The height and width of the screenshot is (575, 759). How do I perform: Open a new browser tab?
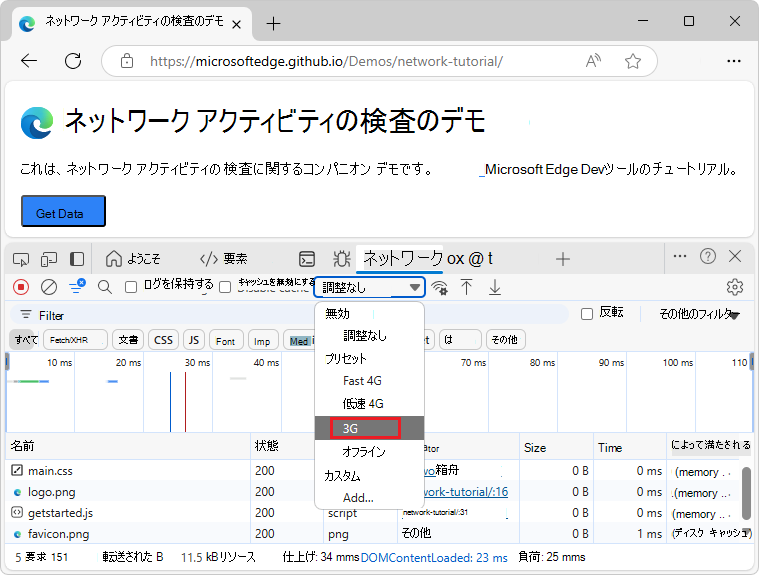[273, 23]
